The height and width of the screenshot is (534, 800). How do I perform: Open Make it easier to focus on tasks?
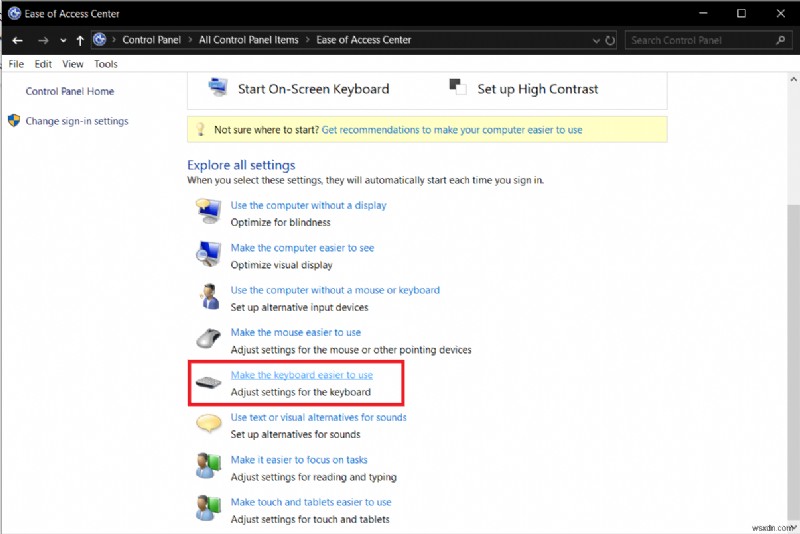click(299, 460)
